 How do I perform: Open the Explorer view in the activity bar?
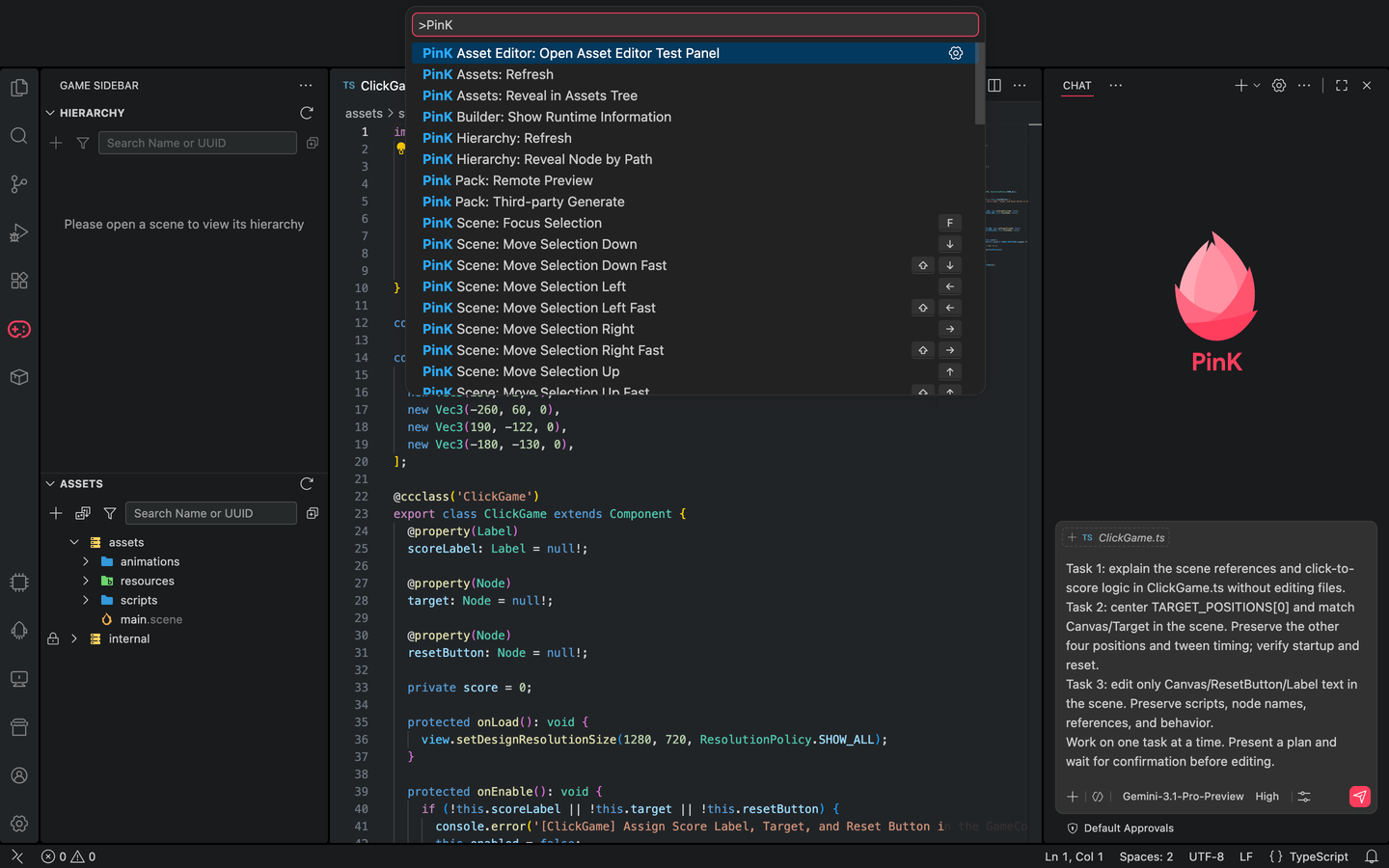coord(18,88)
